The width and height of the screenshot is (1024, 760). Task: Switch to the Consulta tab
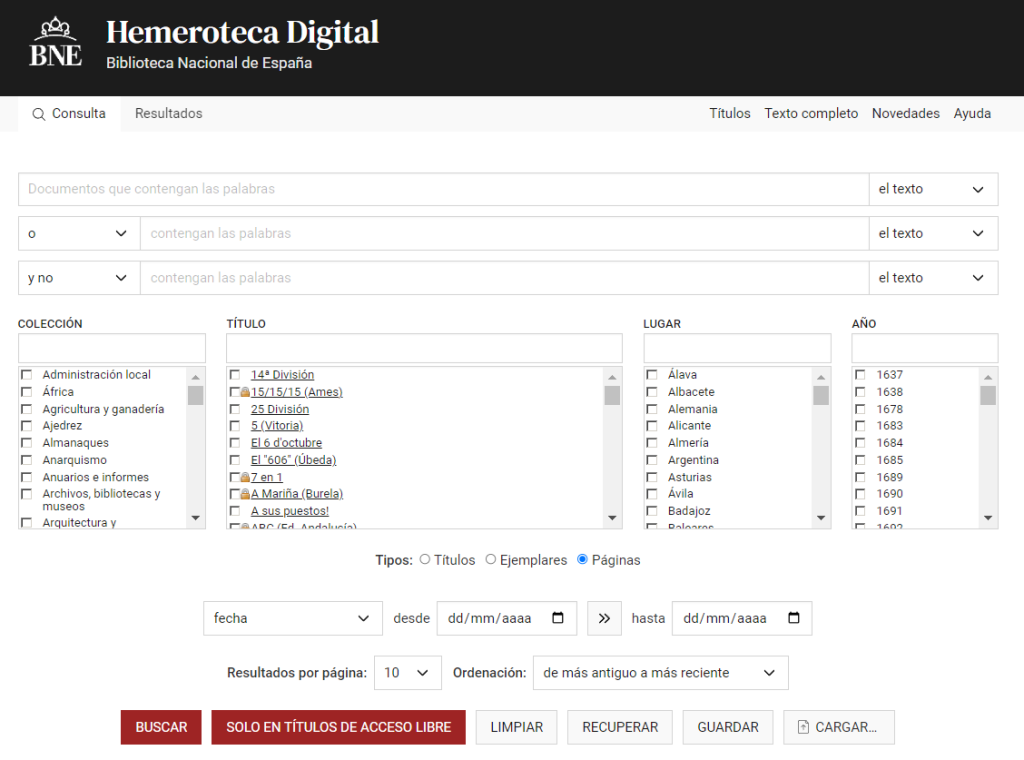pos(69,114)
